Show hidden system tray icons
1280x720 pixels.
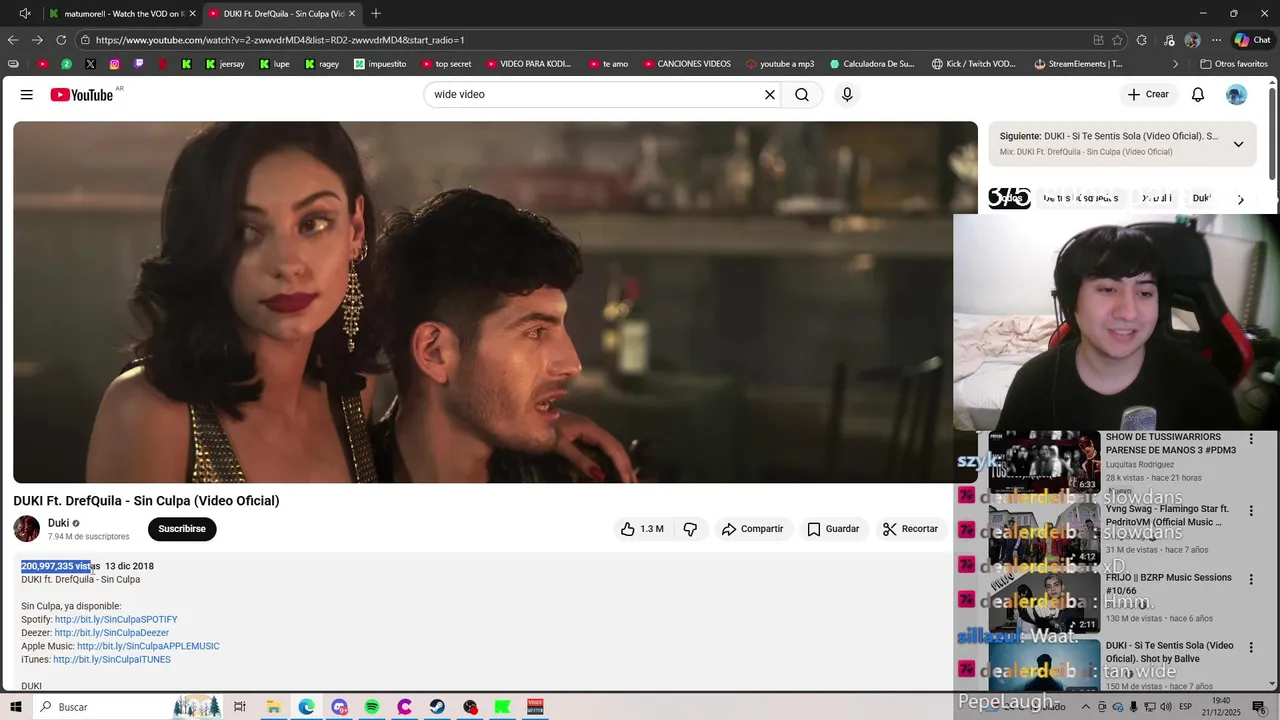[x=1086, y=707]
